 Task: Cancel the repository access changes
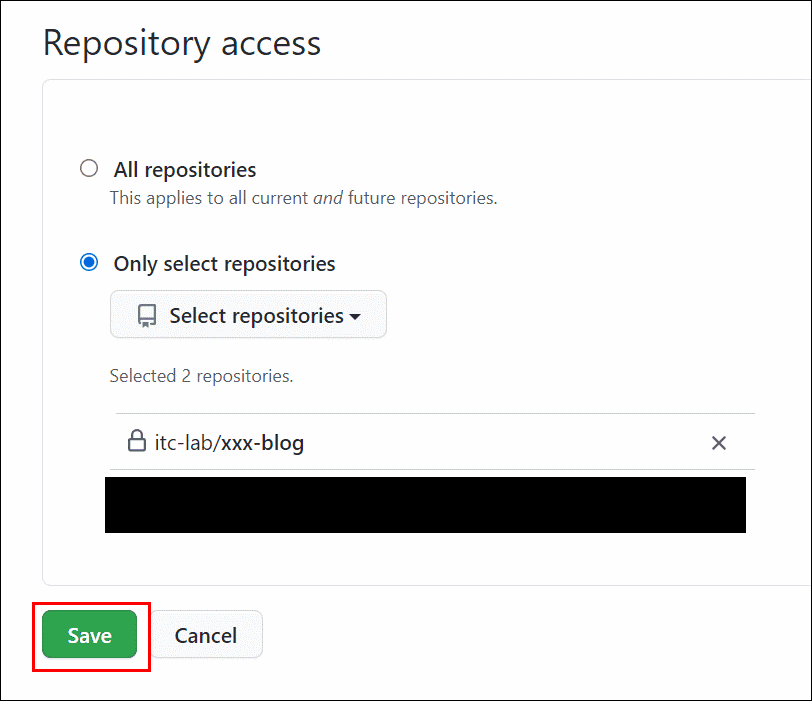(206, 634)
